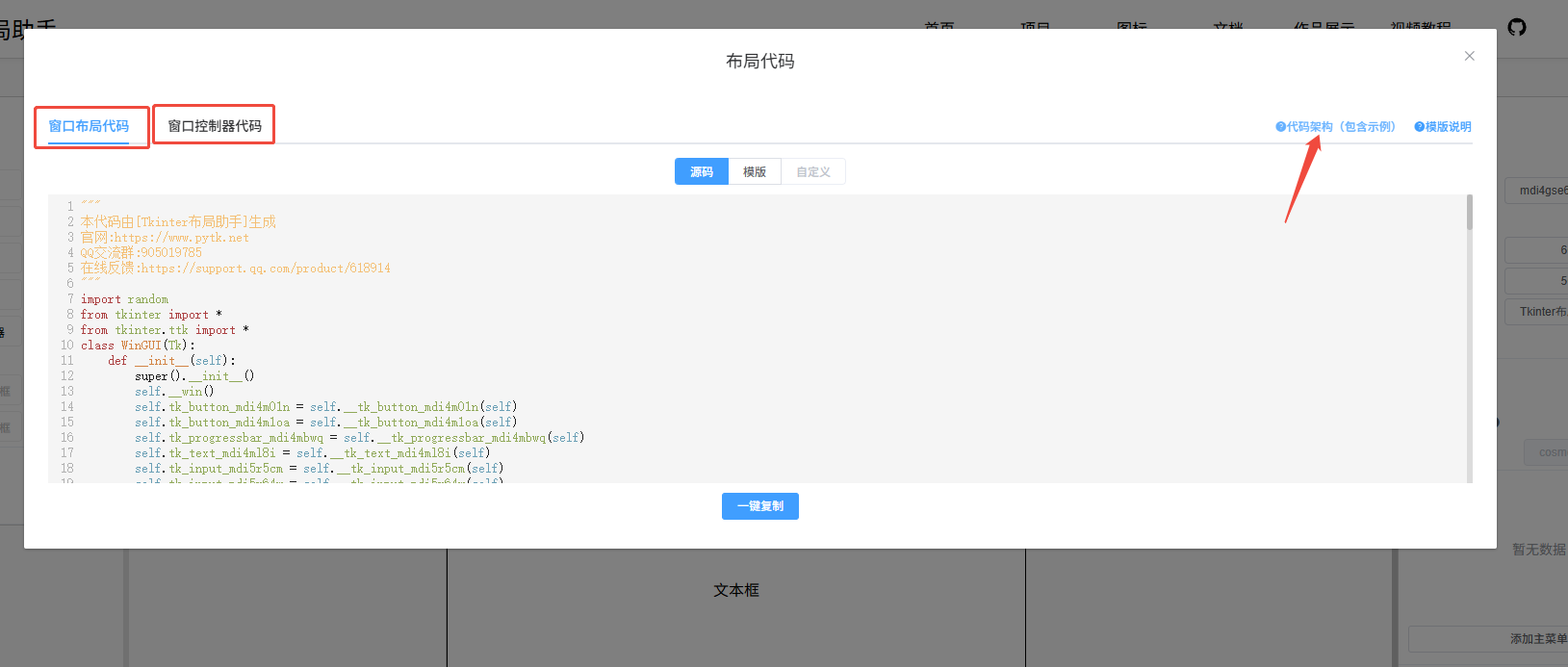
Task: Select the 源码 segment button
Action: (x=702, y=171)
